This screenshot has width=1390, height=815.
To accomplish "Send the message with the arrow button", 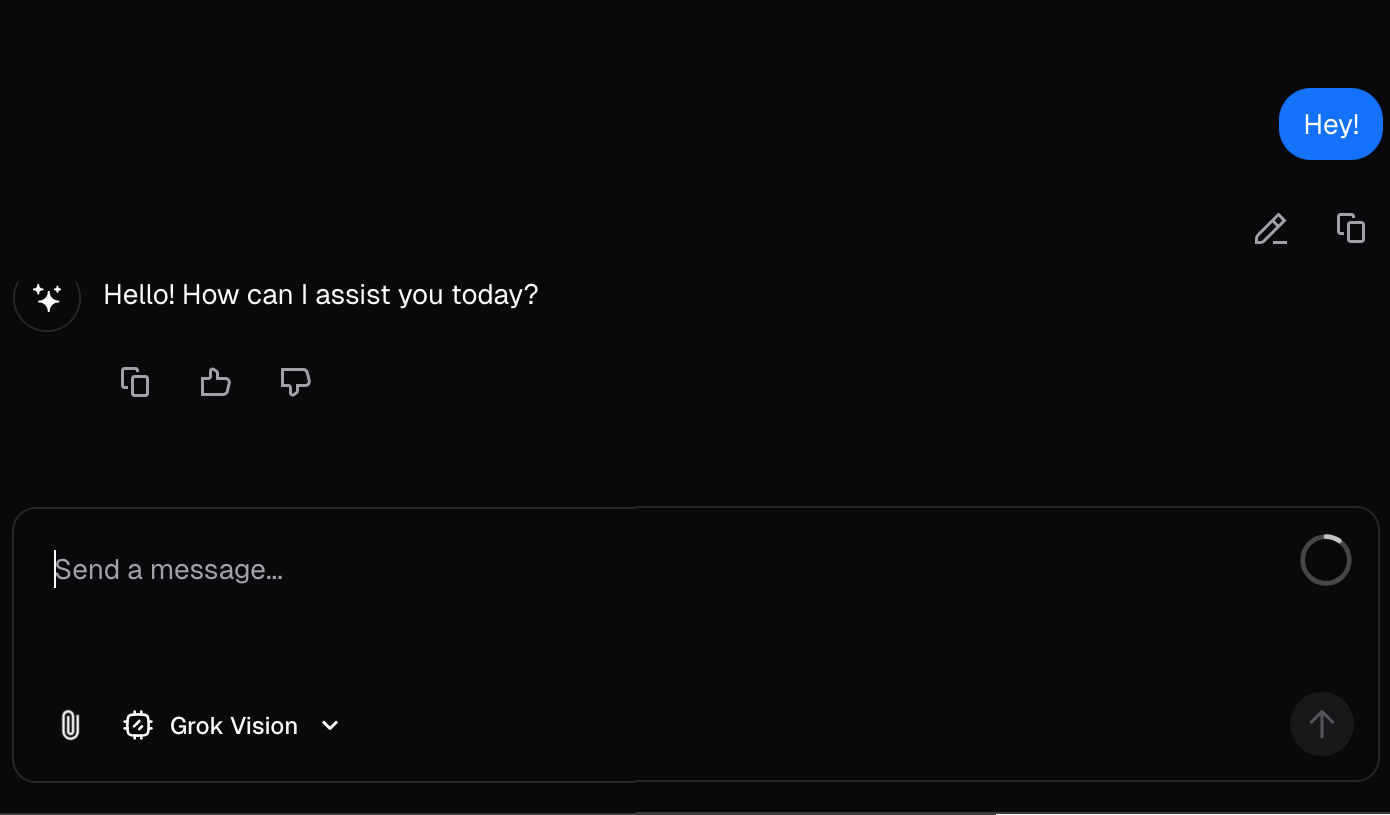I will pyautogui.click(x=1321, y=724).
